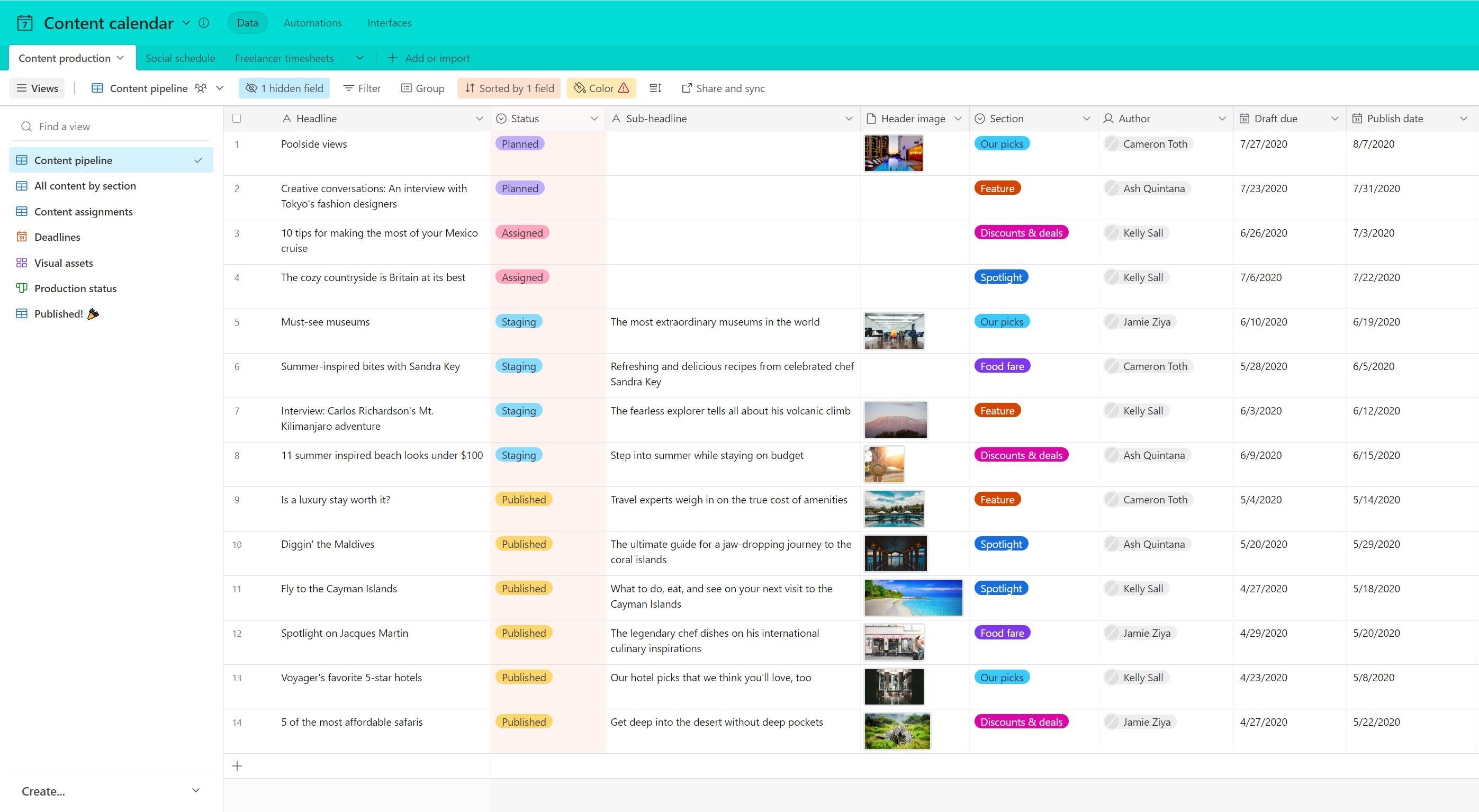The width and height of the screenshot is (1479, 812).
Task: Click the Published! grid view icon
Action: (x=22, y=313)
